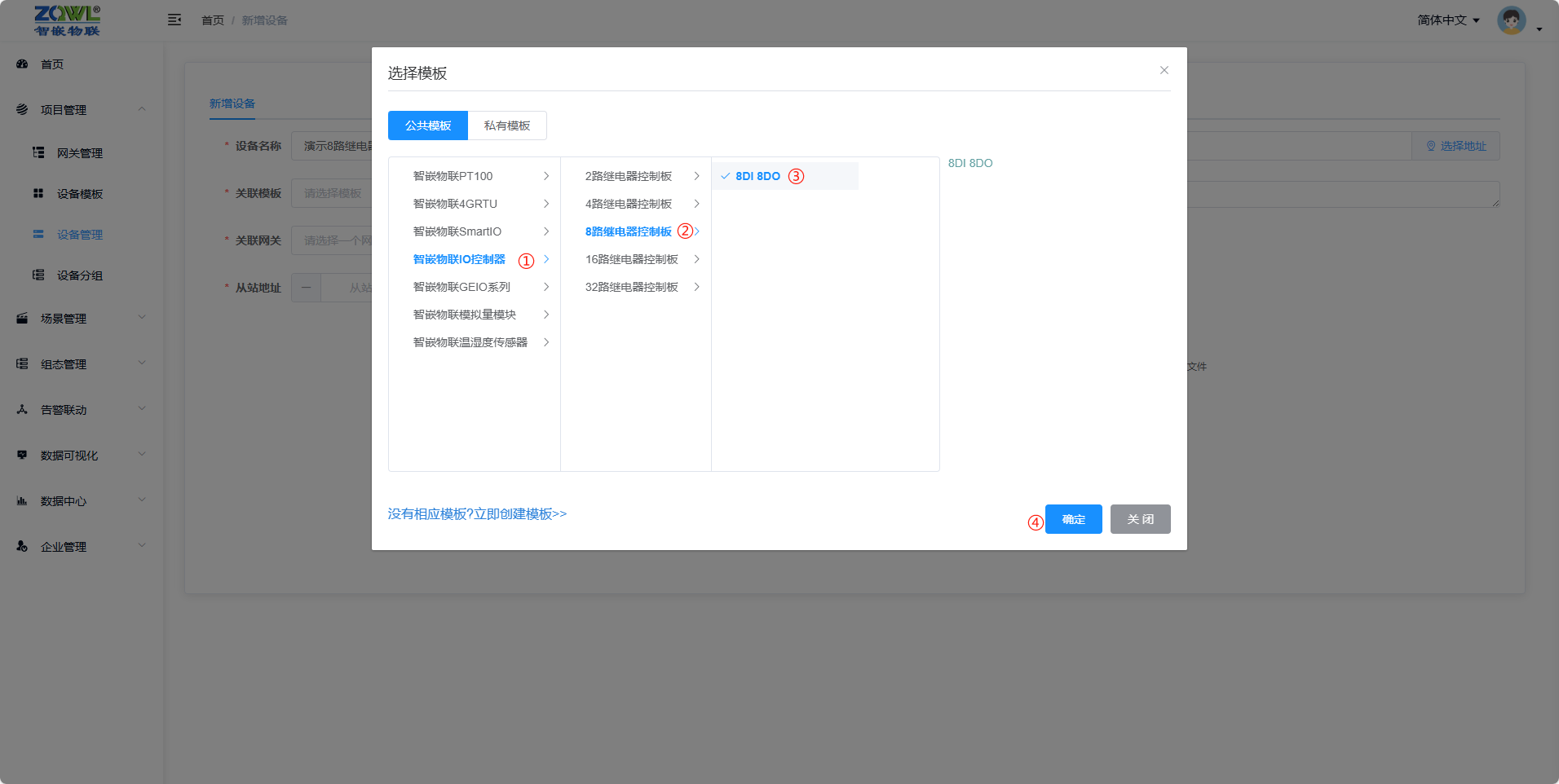Expand the 组态管理 menu chevron
Viewport: 1559px width, 784px height.
(142, 363)
